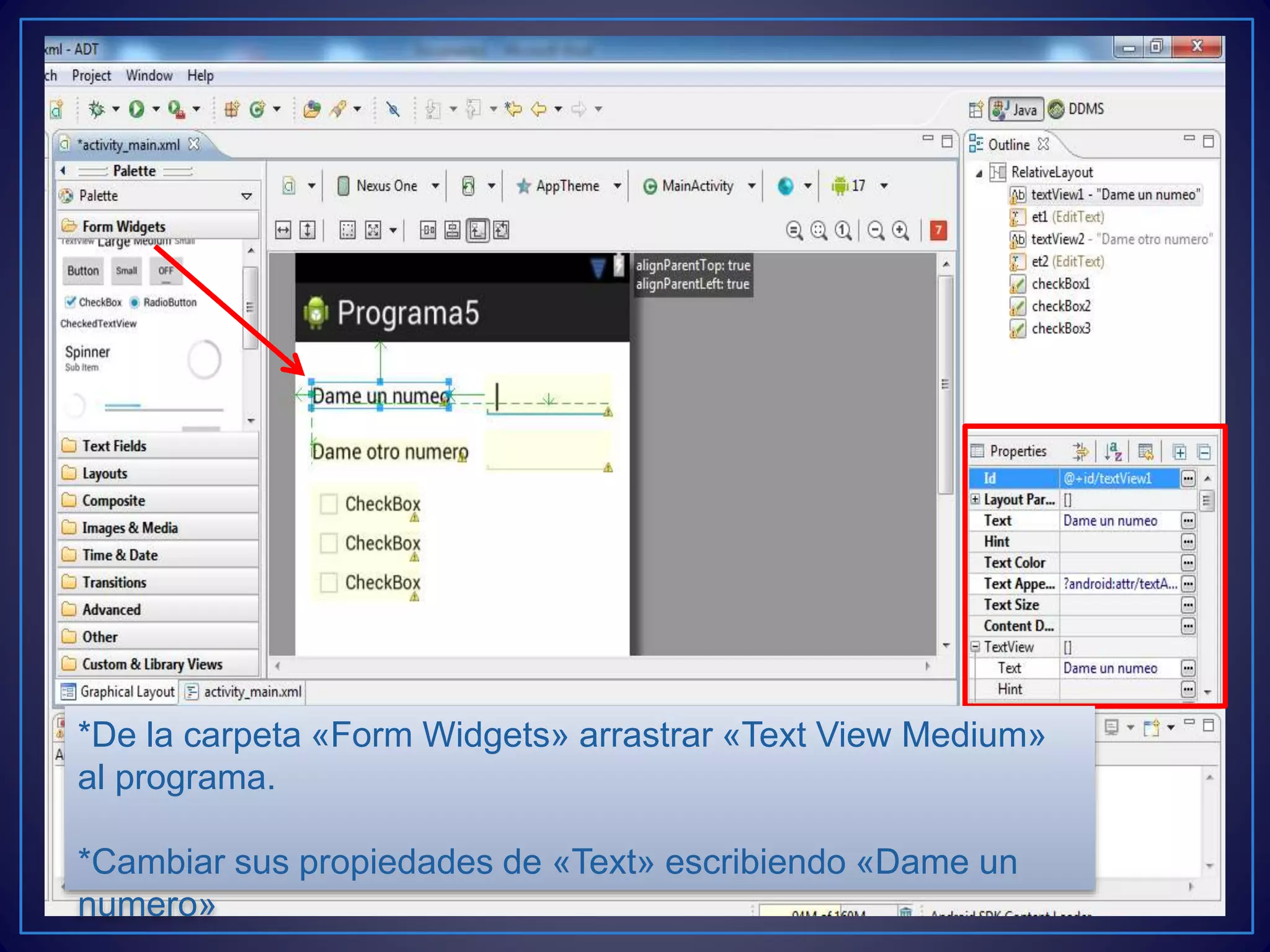1270x952 pixels.
Task: Collapse the RelativeLayout tree node
Action: point(979,173)
